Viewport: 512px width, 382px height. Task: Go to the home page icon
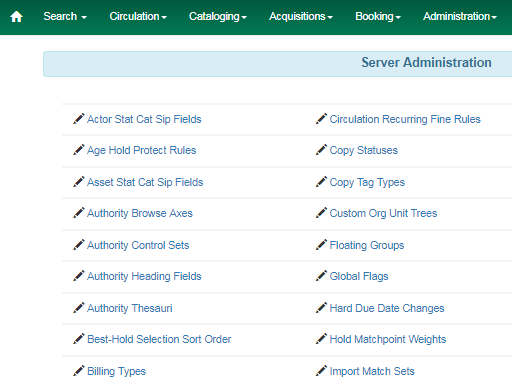pyautogui.click(x=16, y=16)
